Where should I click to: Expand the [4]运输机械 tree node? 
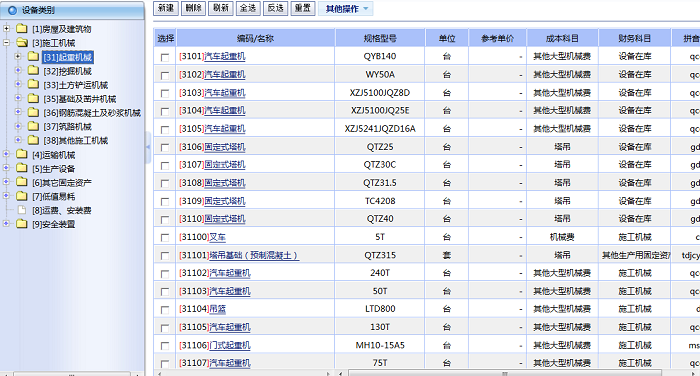[x=6, y=154]
